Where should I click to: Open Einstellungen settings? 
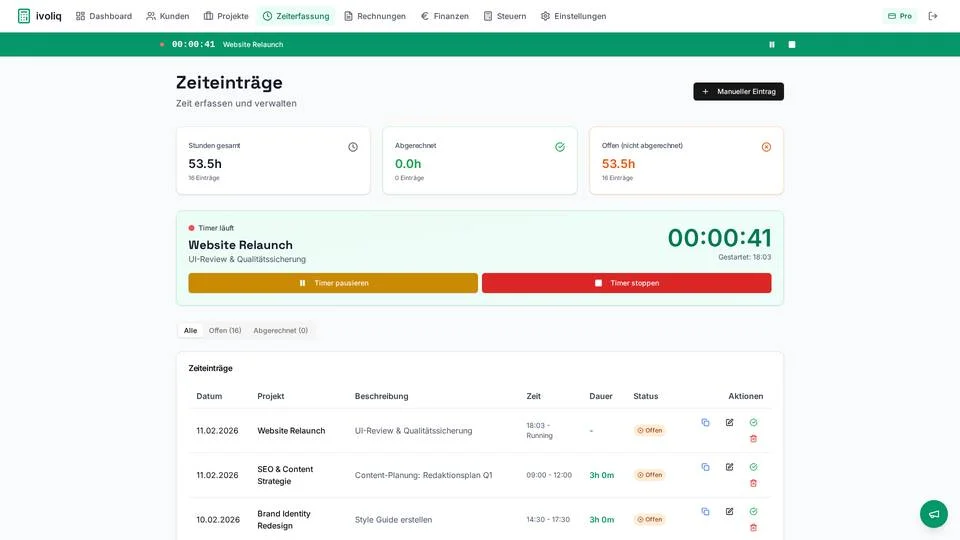pos(574,16)
